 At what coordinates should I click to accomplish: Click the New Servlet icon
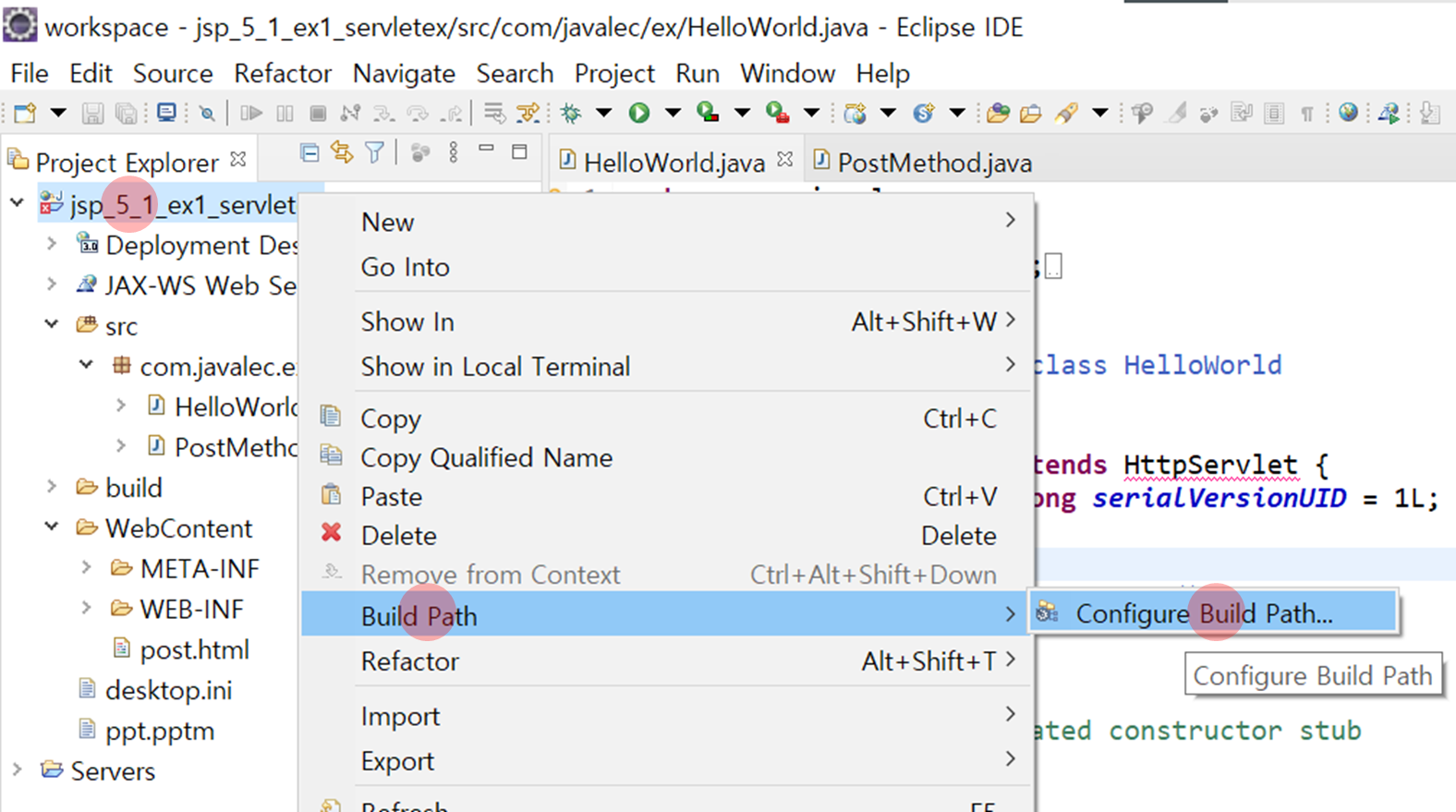coord(923,113)
